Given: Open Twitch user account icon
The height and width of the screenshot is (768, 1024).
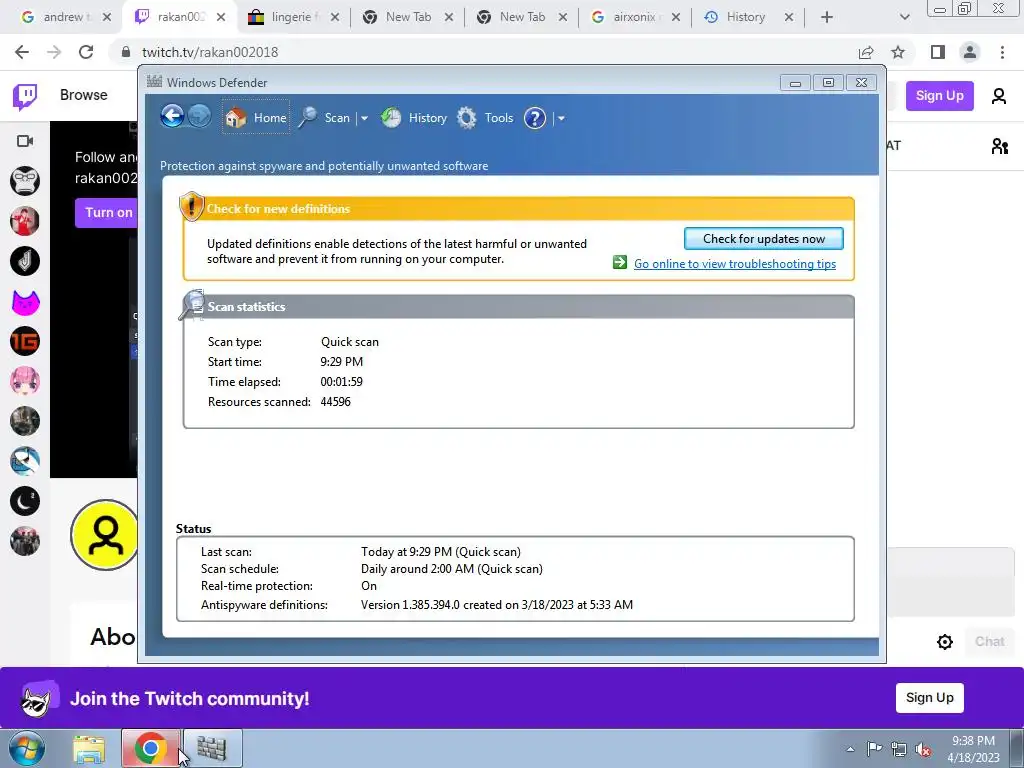Looking at the screenshot, I should coord(999,96).
